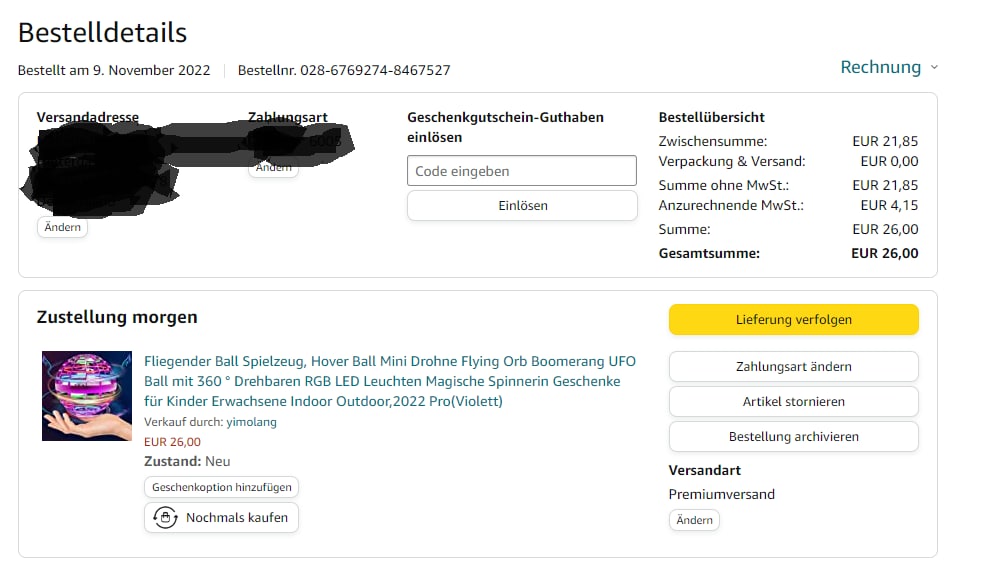Open the flying ball product thumbnail
Screen dimensions: 981x572
[x=87, y=396]
